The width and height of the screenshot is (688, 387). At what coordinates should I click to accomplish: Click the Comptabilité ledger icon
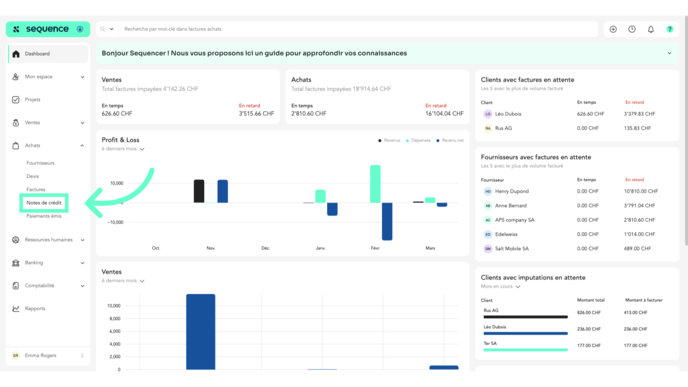click(x=16, y=286)
